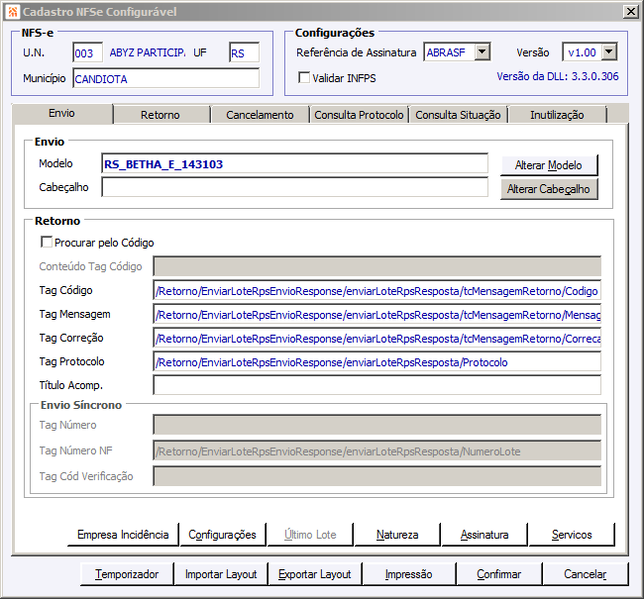Click the Último Lote button
644x599 pixels.
coord(310,534)
